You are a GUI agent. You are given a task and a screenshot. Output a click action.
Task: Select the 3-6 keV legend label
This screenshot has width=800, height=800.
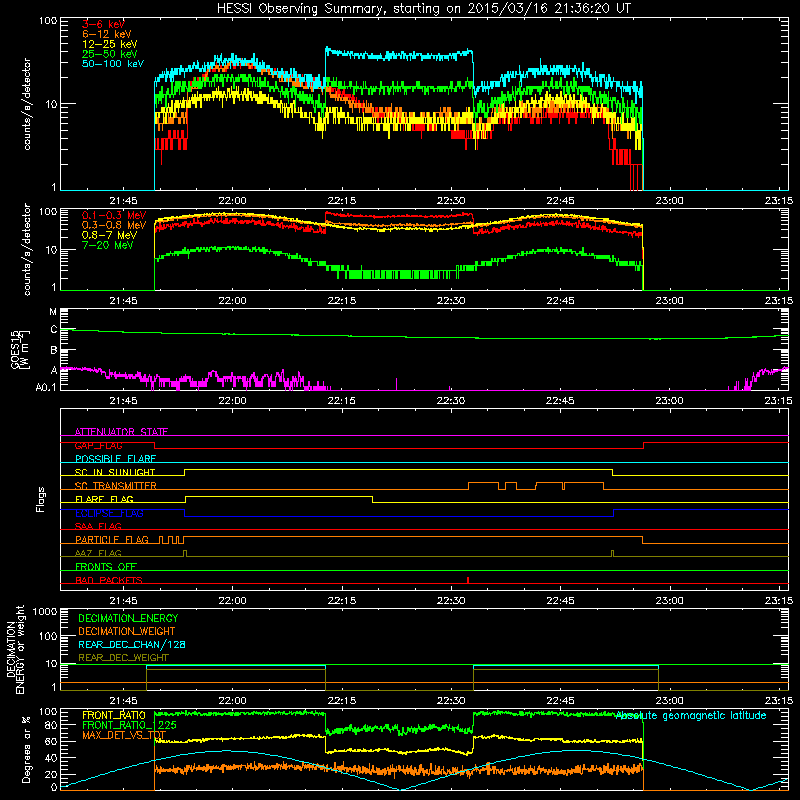tap(103, 24)
